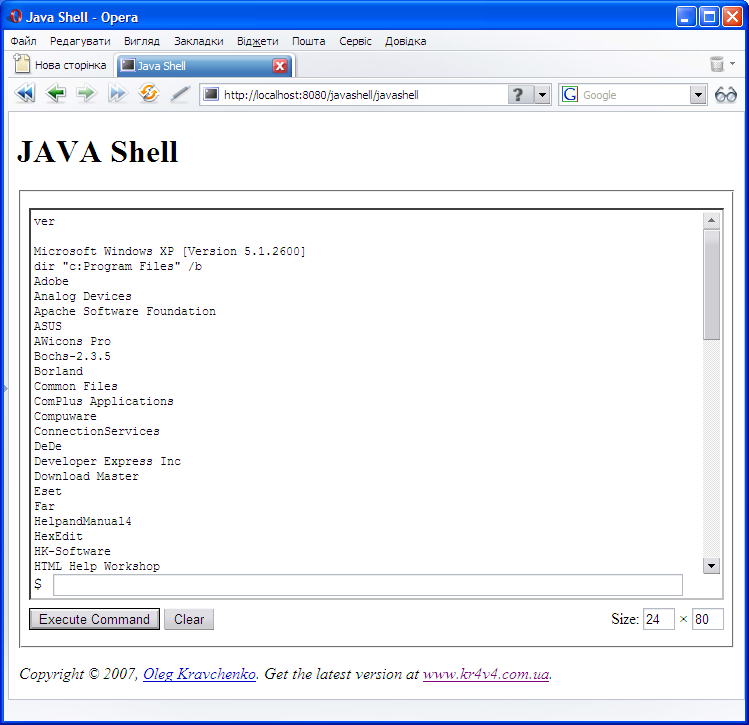
Task: Open the closed tabs trash icon
Action: click(x=716, y=65)
